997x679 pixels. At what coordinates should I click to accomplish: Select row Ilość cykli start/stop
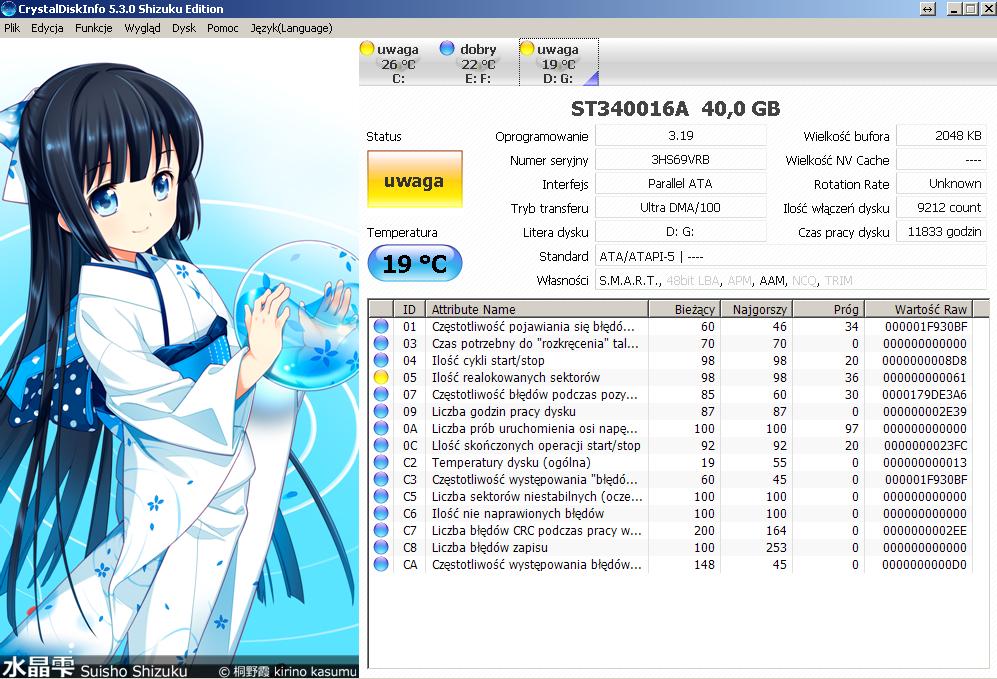[x=670, y=360]
